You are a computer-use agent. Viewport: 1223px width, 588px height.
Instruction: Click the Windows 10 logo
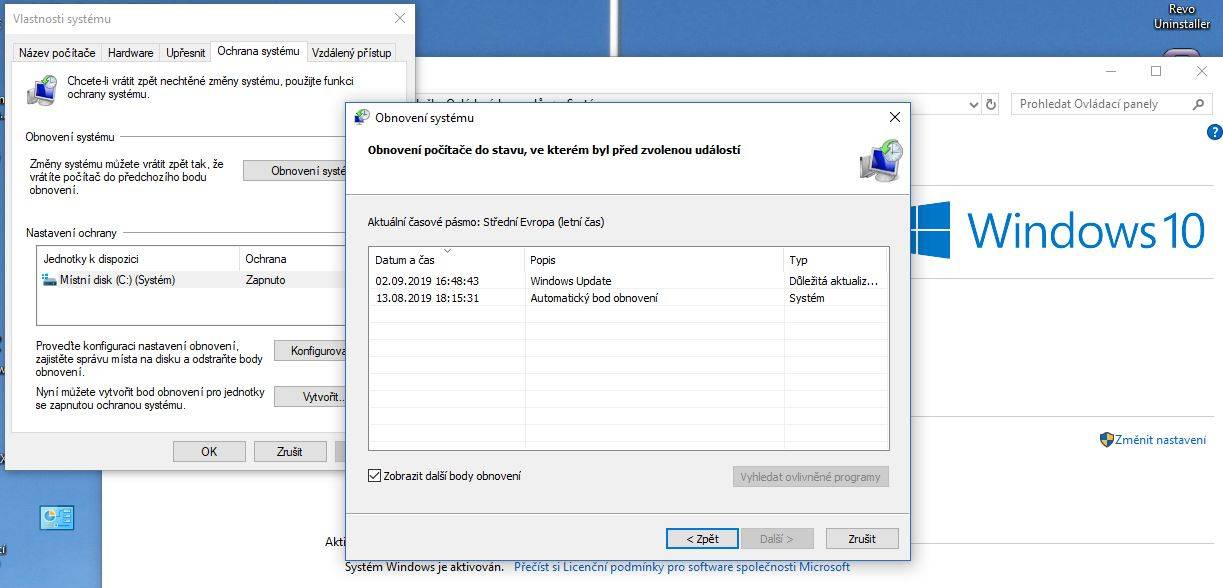[1058, 231]
